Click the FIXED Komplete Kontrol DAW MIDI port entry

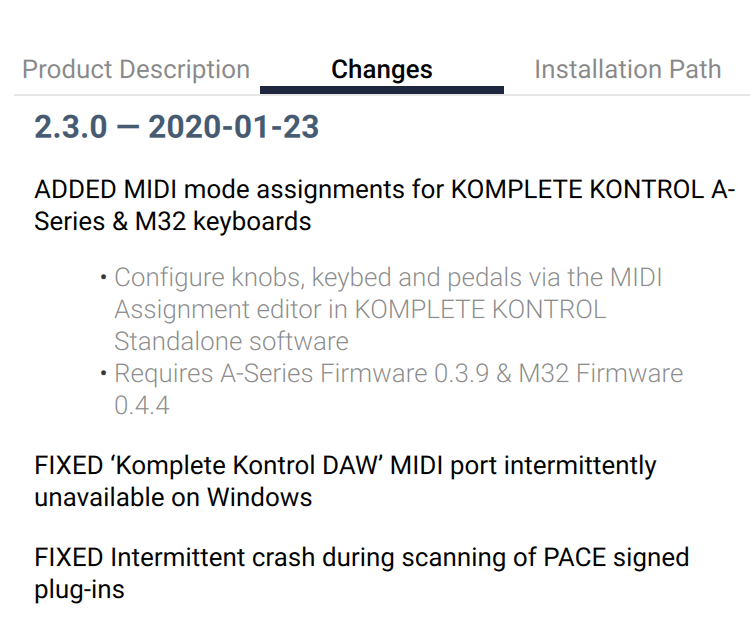coord(345,482)
